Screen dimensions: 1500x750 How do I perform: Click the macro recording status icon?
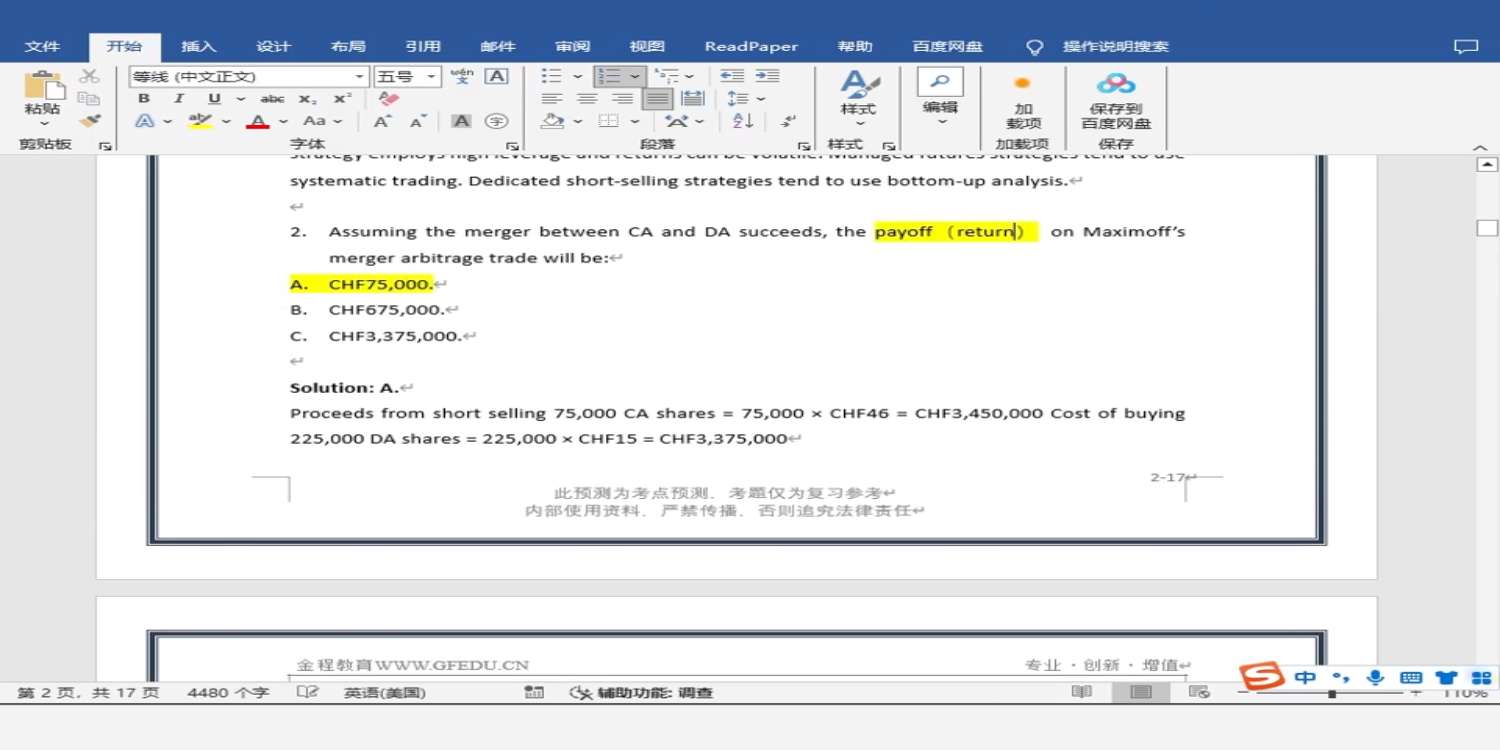(535, 692)
